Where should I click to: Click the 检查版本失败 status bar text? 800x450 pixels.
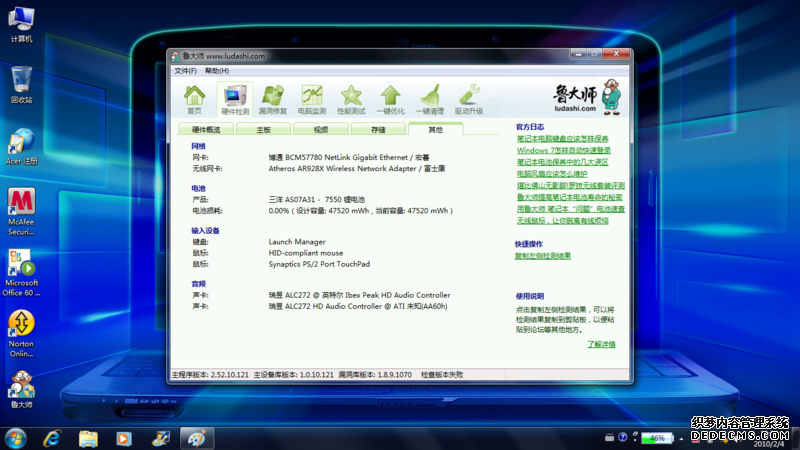click(x=442, y=375)
